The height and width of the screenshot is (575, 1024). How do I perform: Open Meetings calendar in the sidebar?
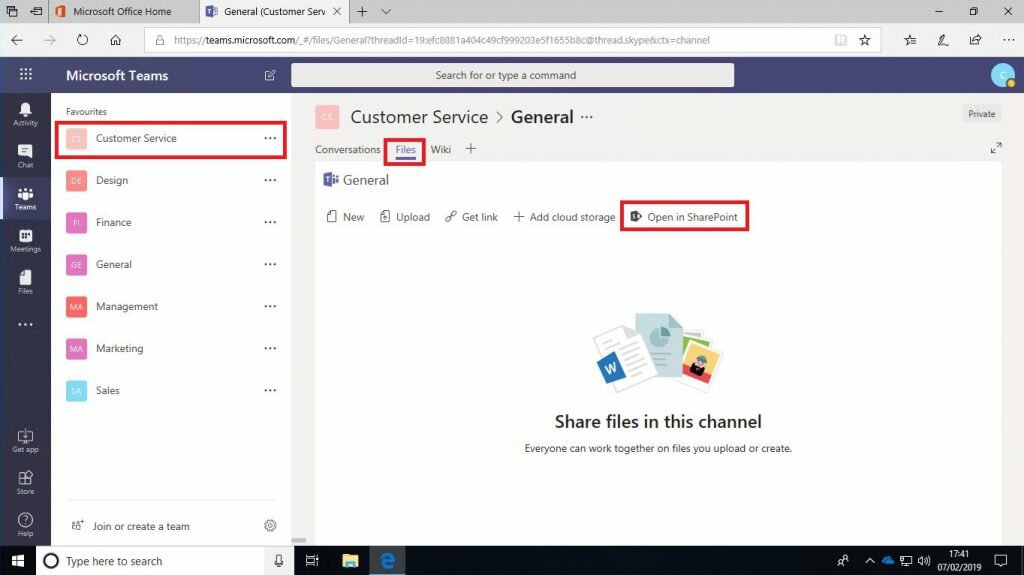25,240
